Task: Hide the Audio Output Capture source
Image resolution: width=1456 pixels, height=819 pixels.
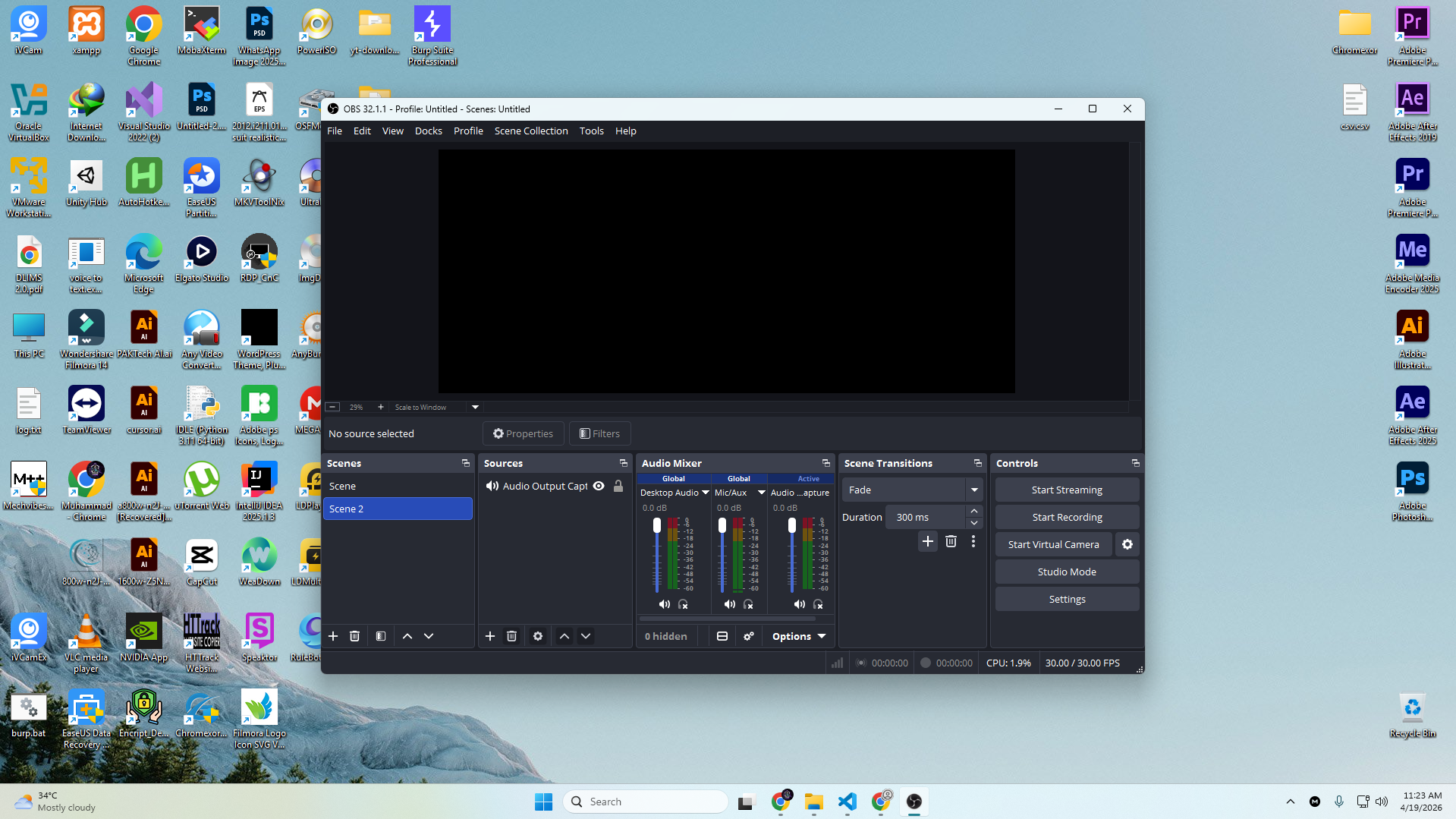Action: pos(599,486)
